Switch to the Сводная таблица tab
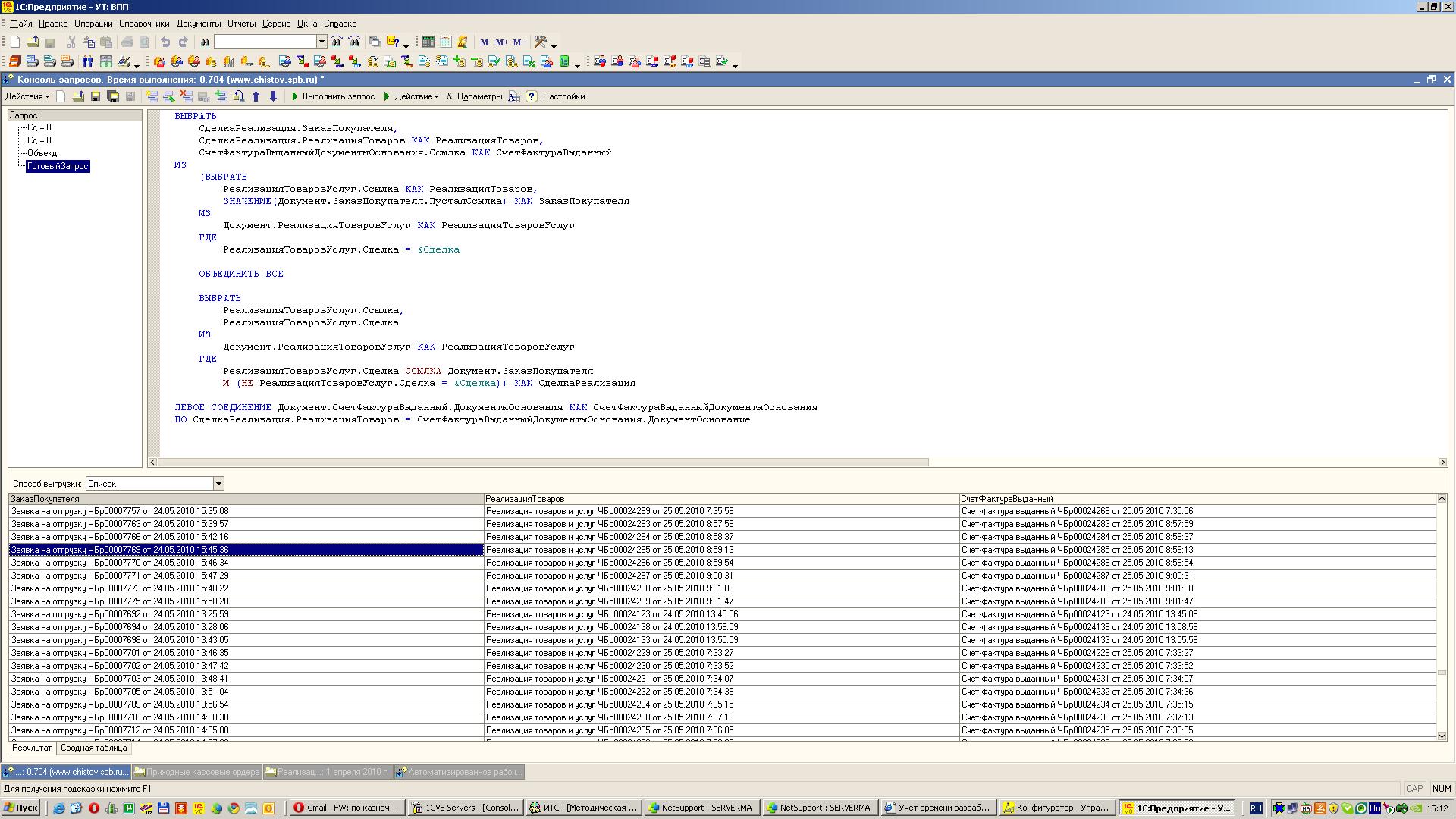The image size is (1456, 819). (x=94, y=748)
